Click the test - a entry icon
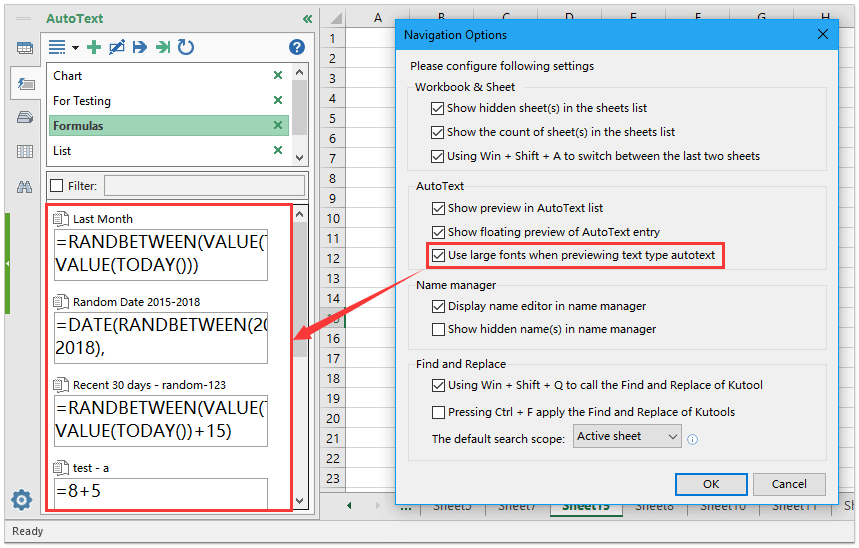 point(60,467)
